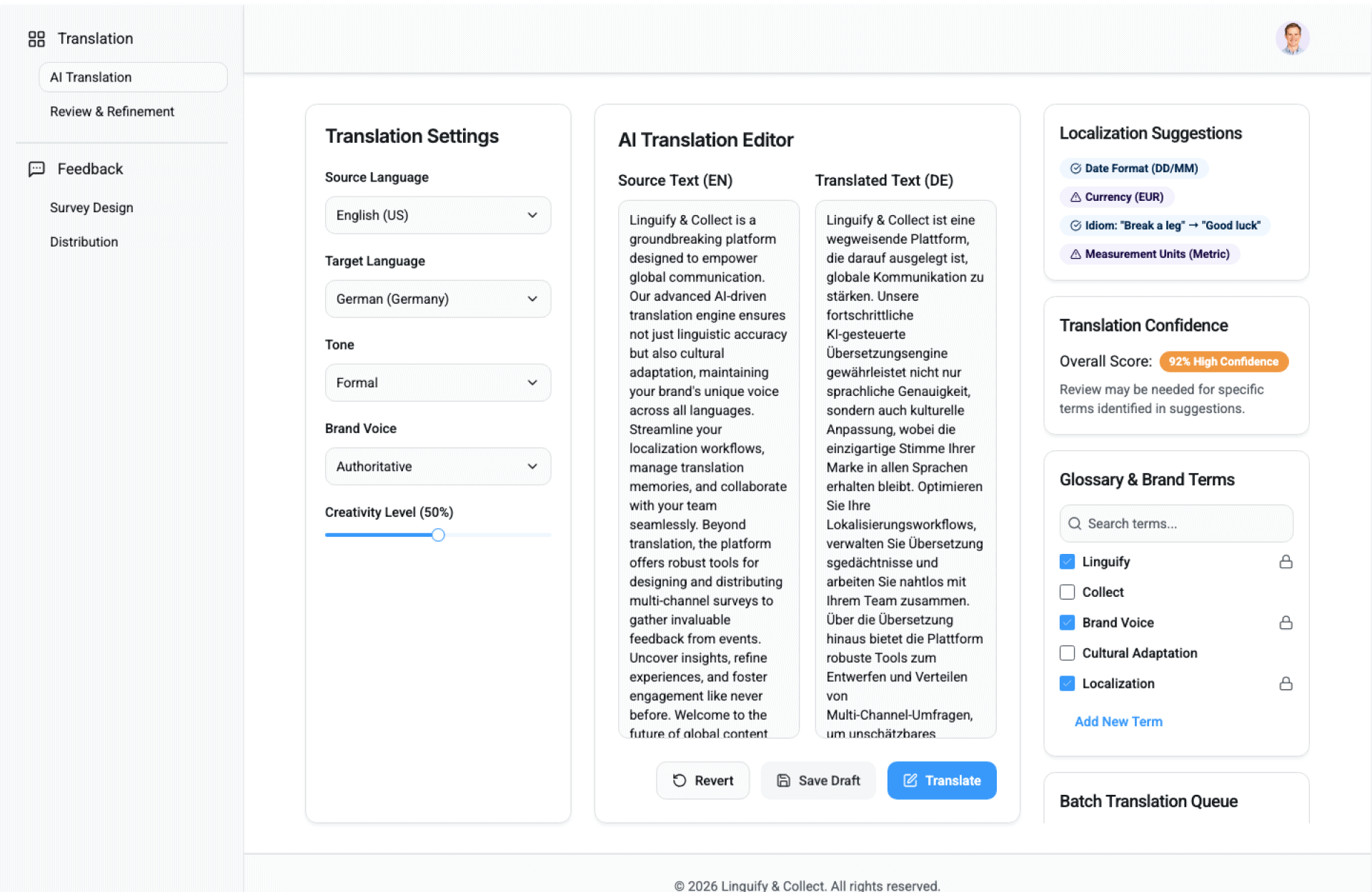Viewport: 1372px width, 892px height.
Task: Click the lock icon next to Localization
Action: pos(1286,683)
